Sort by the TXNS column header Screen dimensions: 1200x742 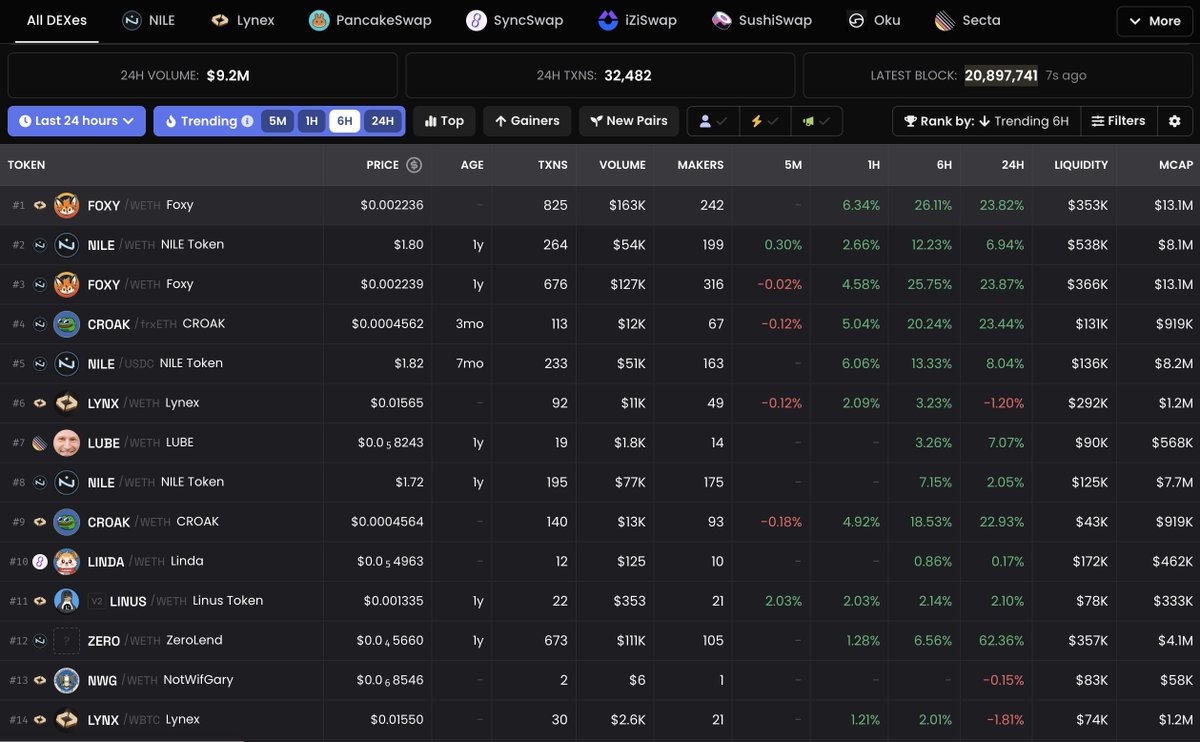[552, 165]
